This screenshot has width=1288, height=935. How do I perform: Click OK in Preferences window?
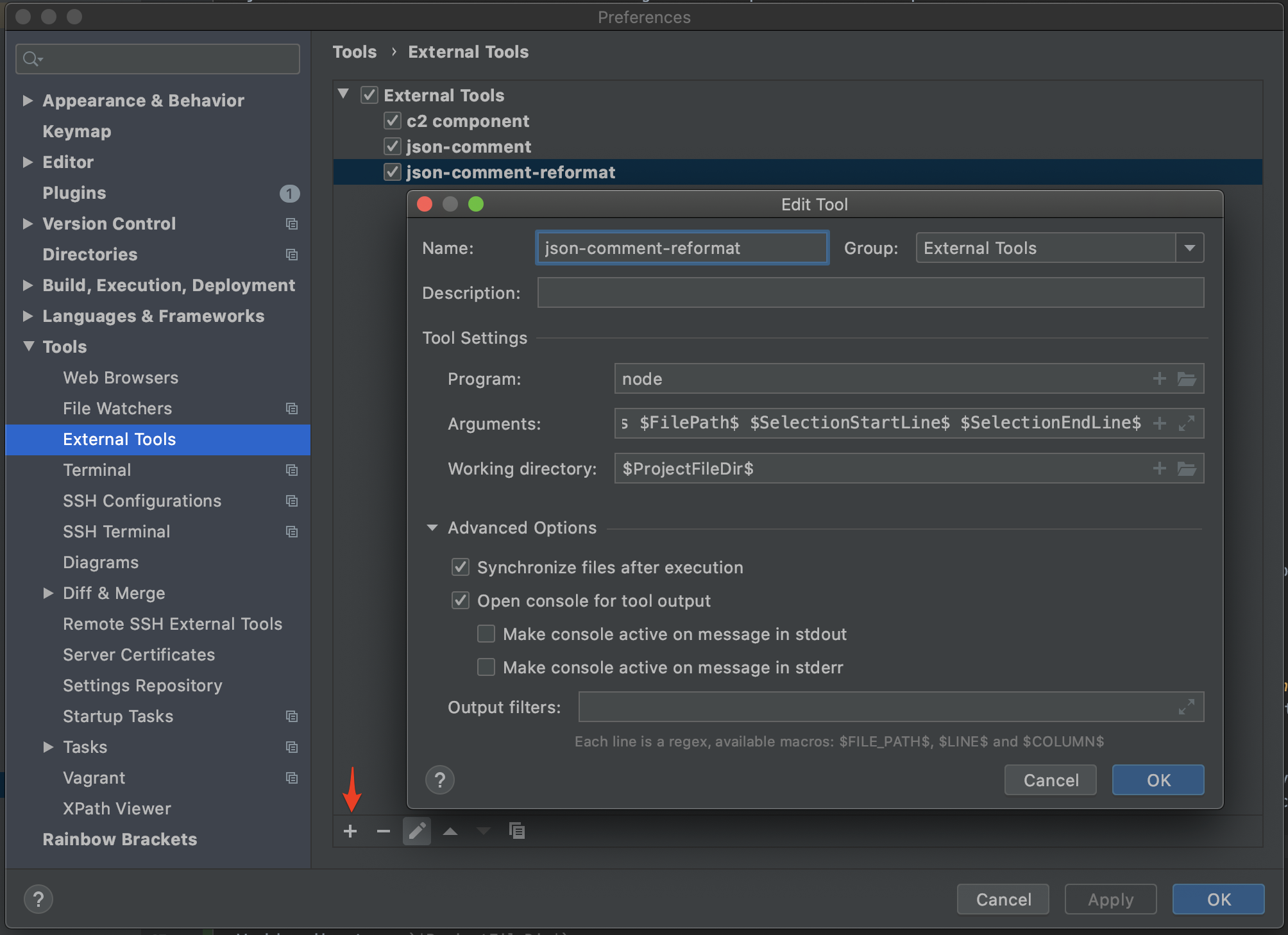pos(1219,900)
